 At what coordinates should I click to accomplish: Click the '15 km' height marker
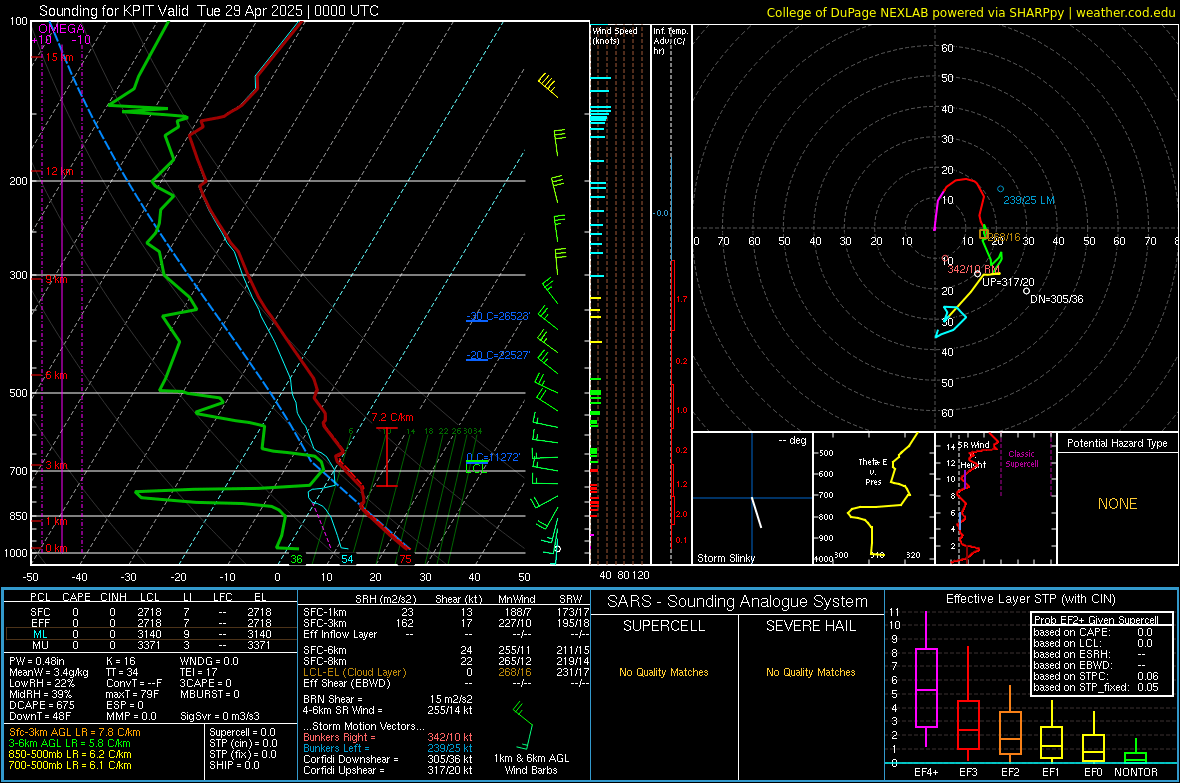click(x=57, y=57)
